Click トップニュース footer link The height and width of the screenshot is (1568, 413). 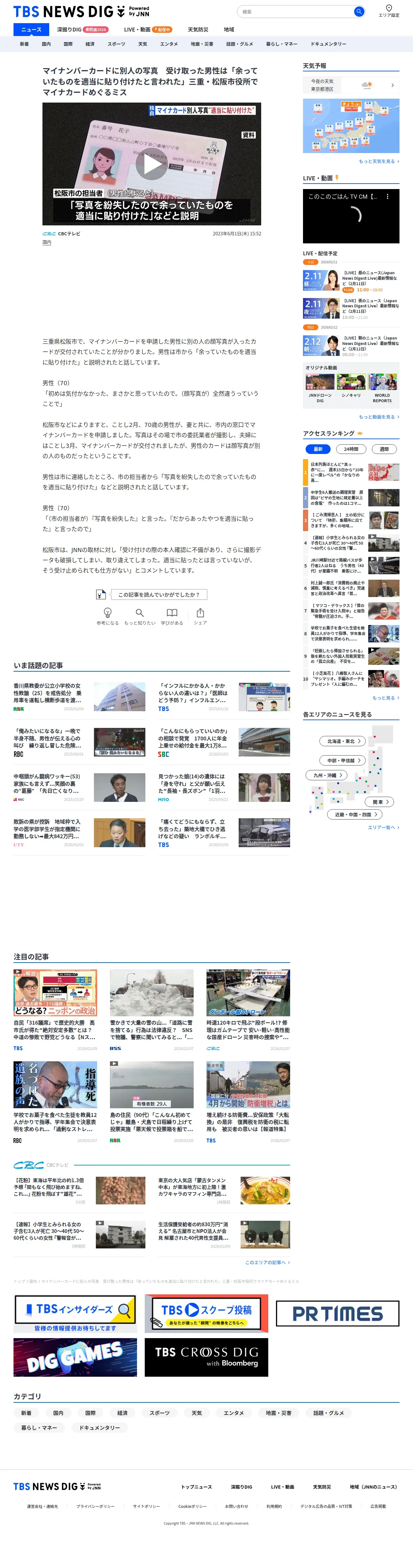tap(196, 1487)
